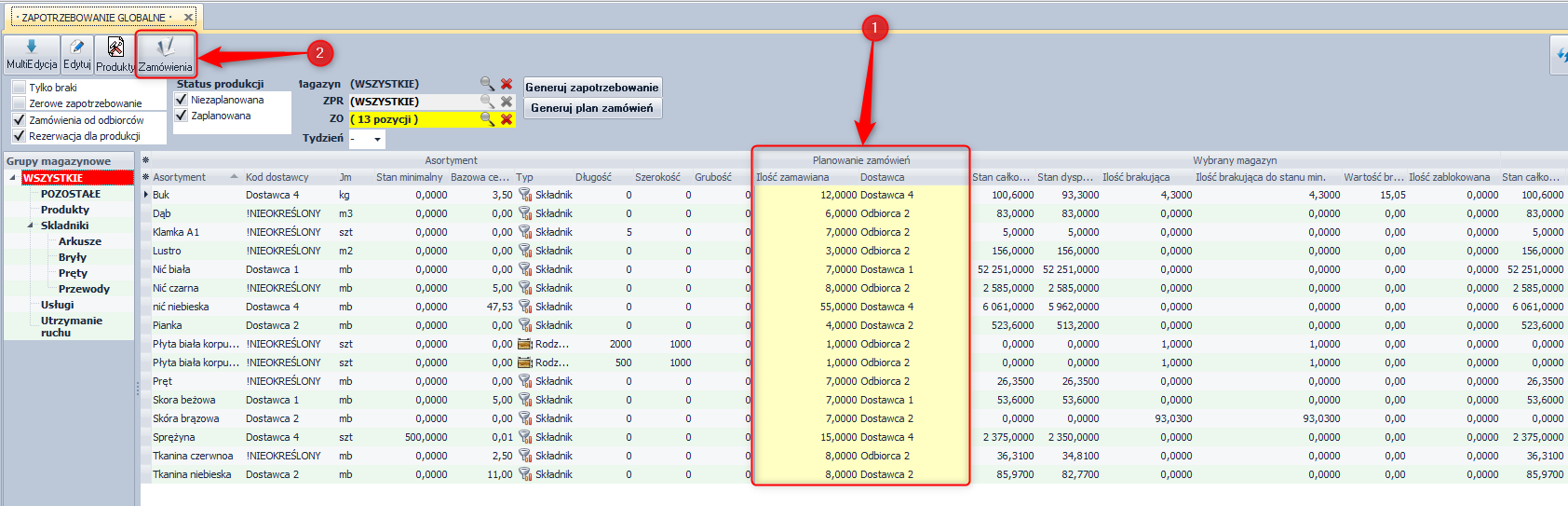Image resolution: width=1568 pixels, height=506 pixels.
Task: Click Generuj zapotrzebowanie button
Action: (592, 88)
